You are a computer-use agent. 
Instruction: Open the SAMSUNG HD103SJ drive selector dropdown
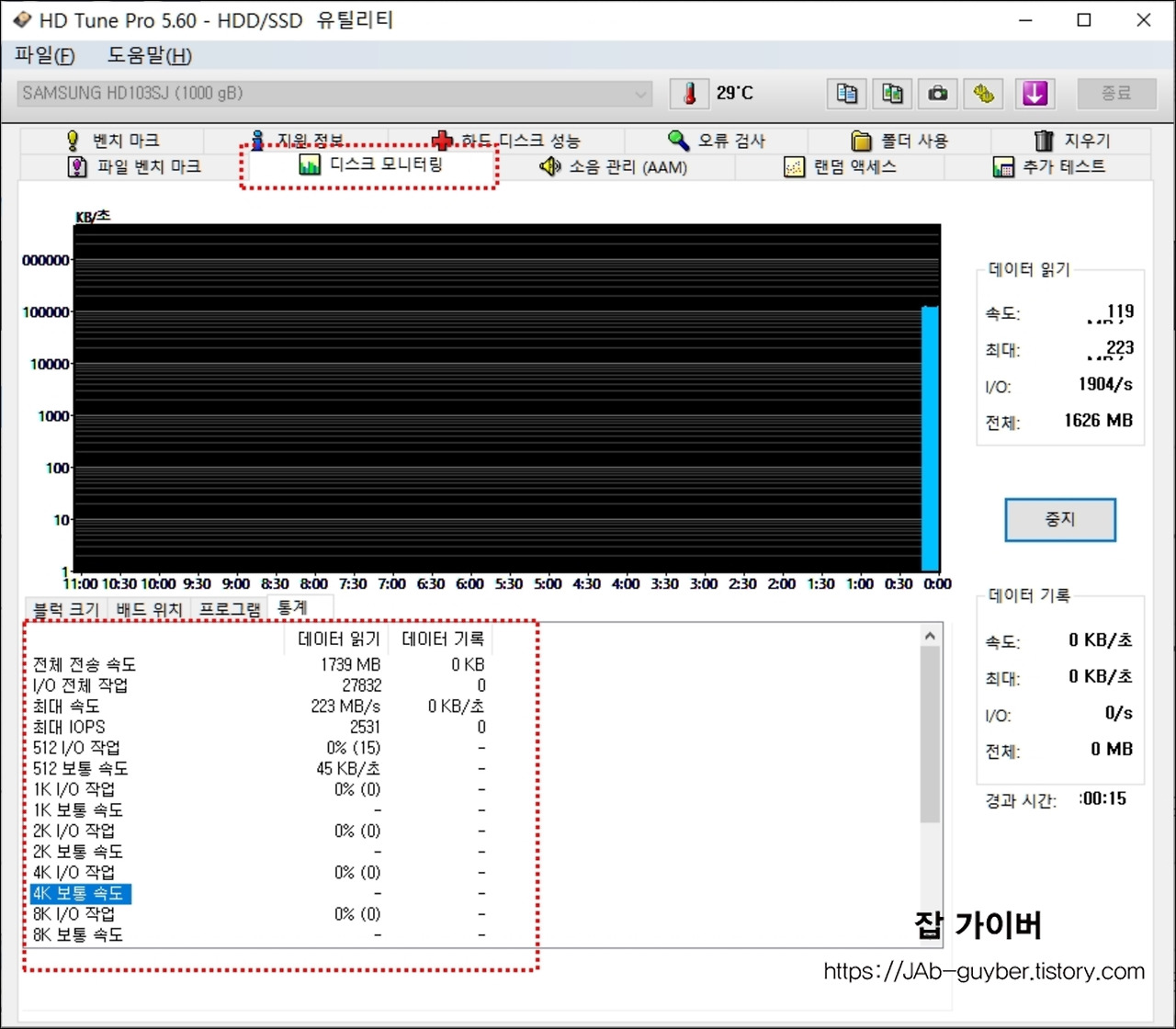click(x=640, y=93)
